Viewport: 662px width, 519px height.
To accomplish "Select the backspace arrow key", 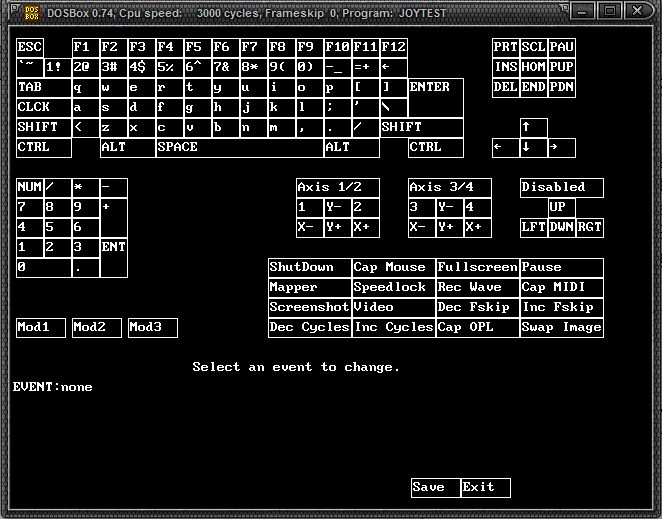I will point(394,67).
